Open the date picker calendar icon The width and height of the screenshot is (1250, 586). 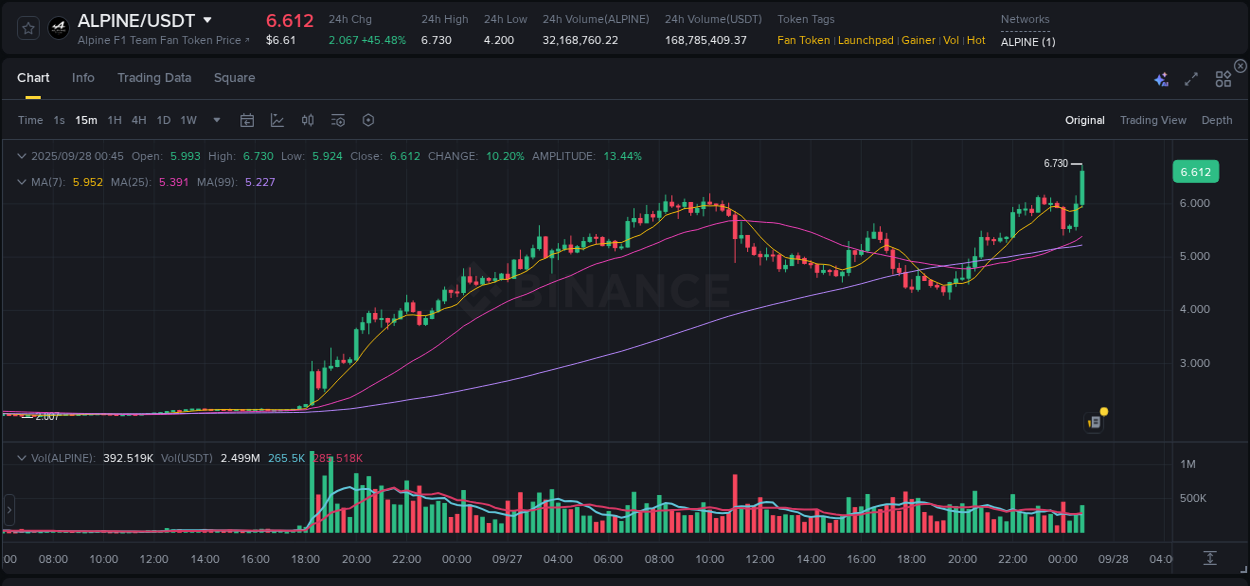[x=247, y=120]
